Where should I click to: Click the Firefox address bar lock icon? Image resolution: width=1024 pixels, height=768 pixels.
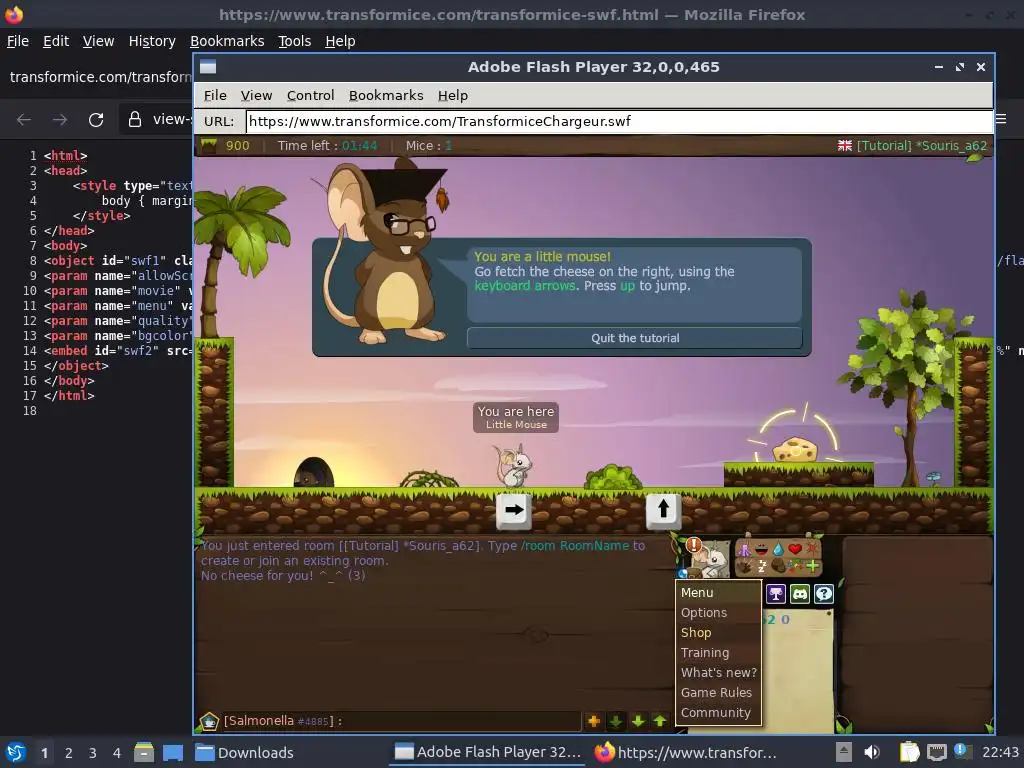coord(135,119)
